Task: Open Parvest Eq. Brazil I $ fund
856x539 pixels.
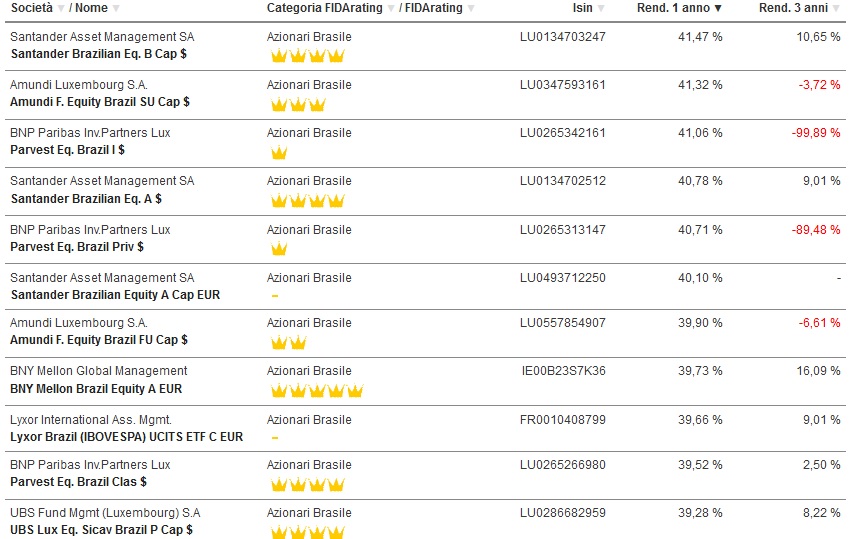Action: 68,150
